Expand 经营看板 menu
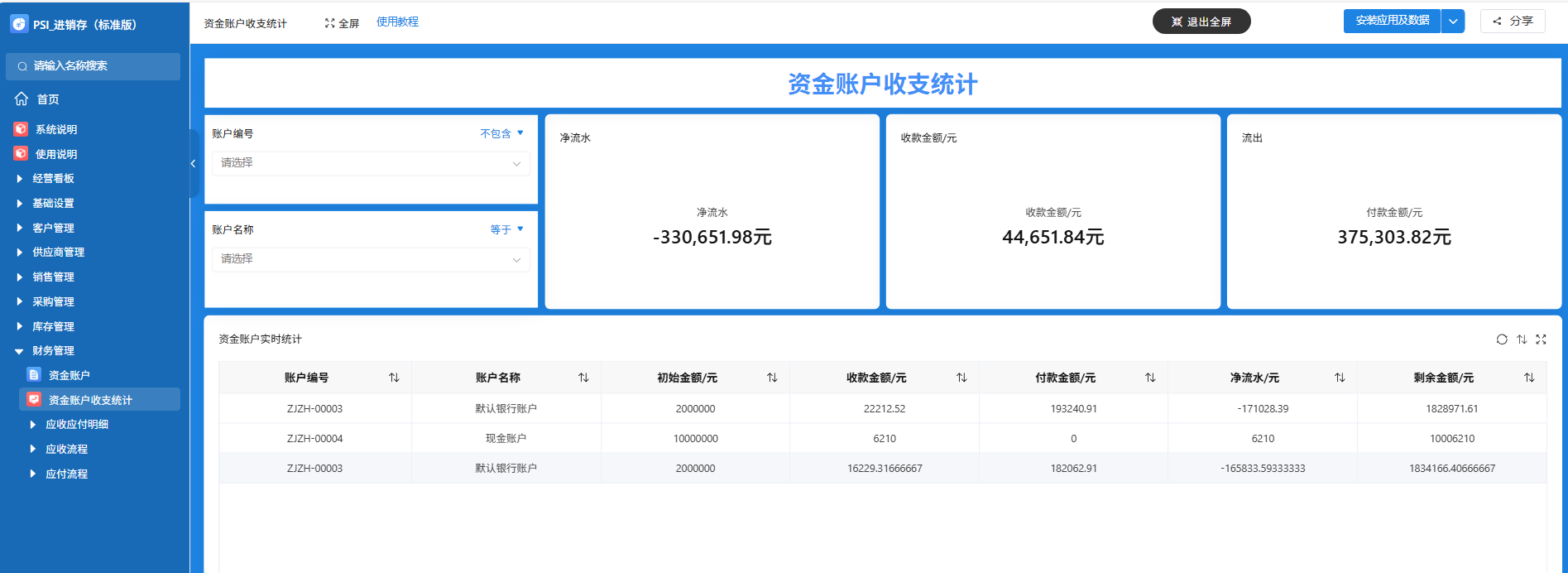 [20, 179]
